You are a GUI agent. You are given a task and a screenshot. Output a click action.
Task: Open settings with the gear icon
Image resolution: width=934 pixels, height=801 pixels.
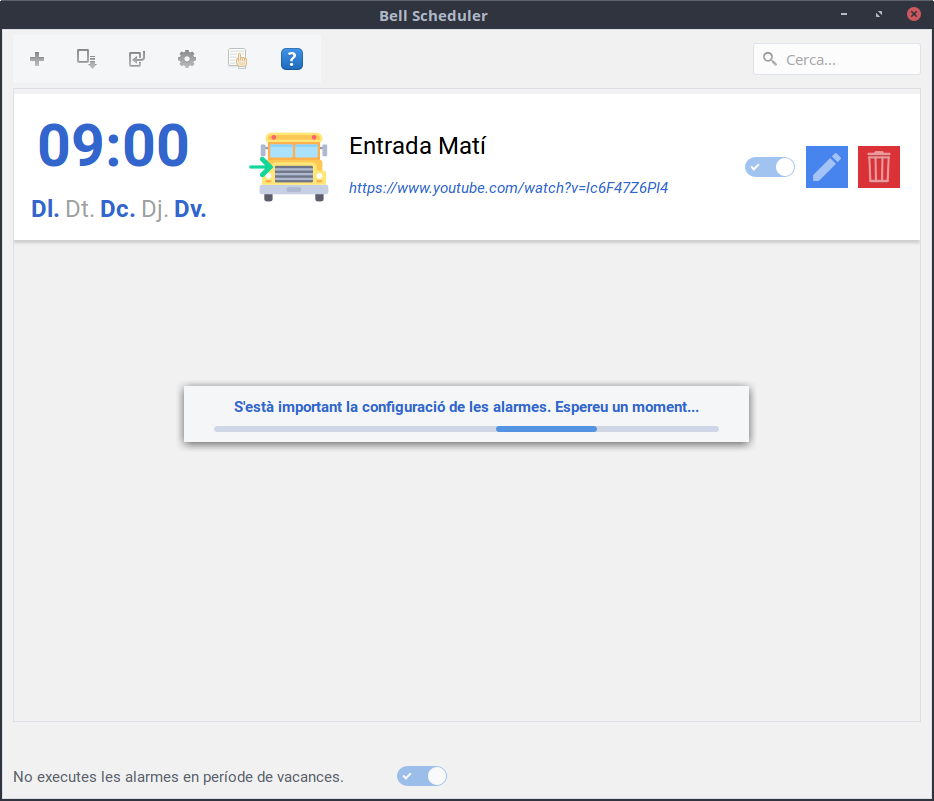[x=187, y=59]
